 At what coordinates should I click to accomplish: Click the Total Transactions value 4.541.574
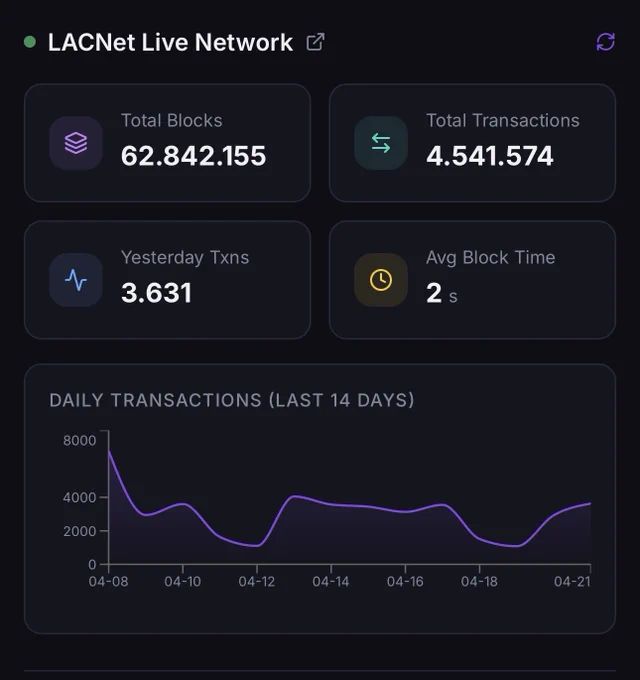point(490,156)
